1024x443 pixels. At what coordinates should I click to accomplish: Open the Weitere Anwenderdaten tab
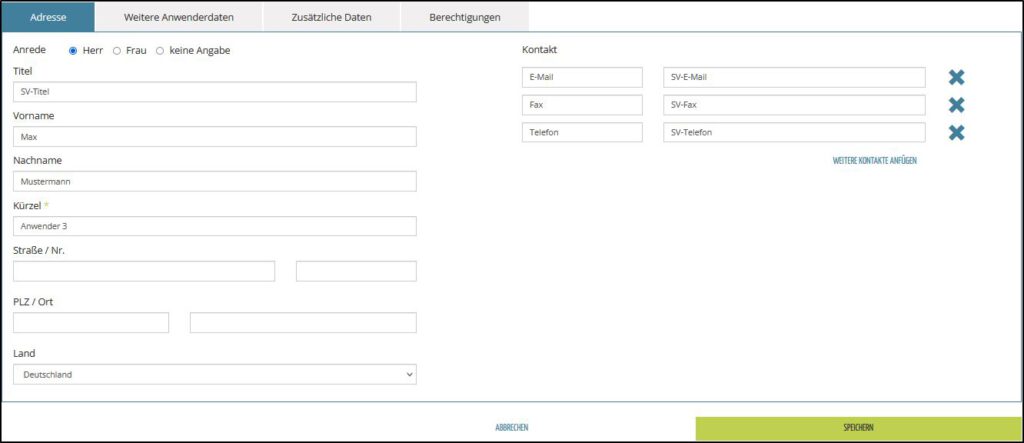[179, 17]
